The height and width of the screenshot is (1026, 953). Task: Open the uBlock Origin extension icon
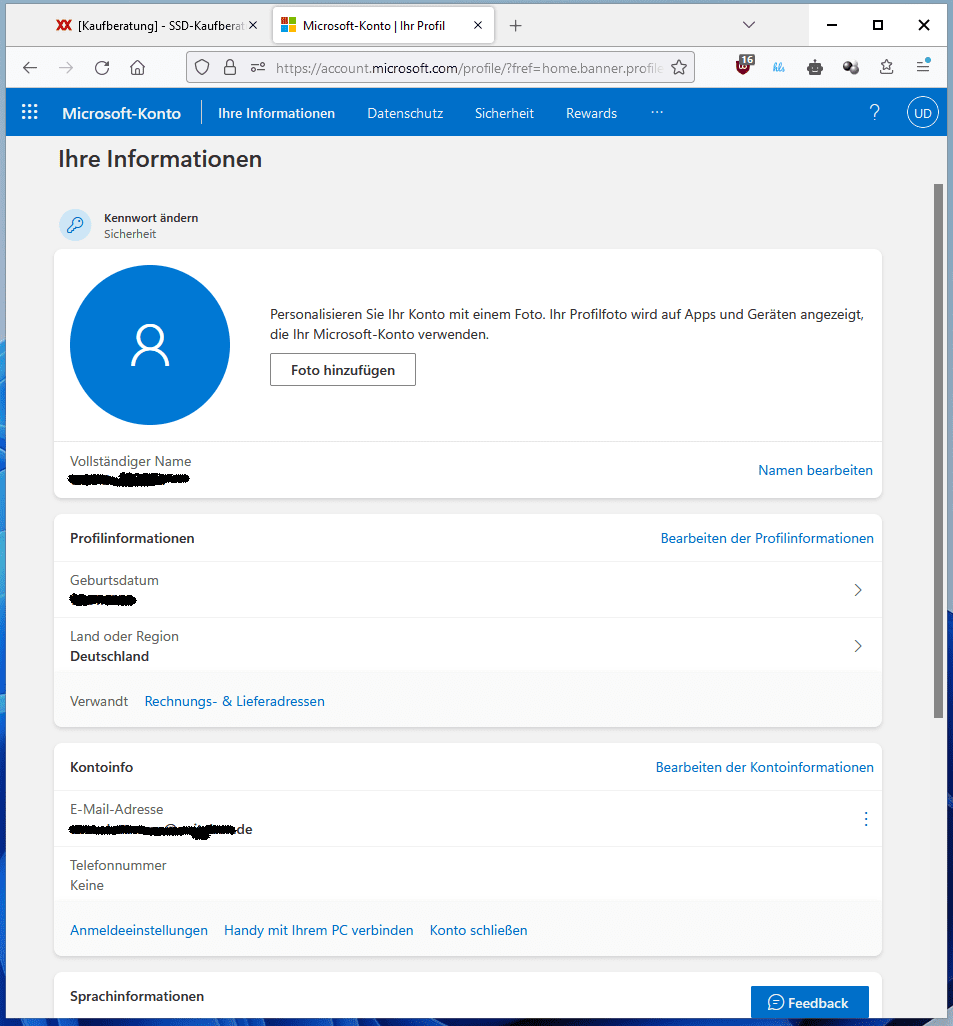click(x=744, y=67)
